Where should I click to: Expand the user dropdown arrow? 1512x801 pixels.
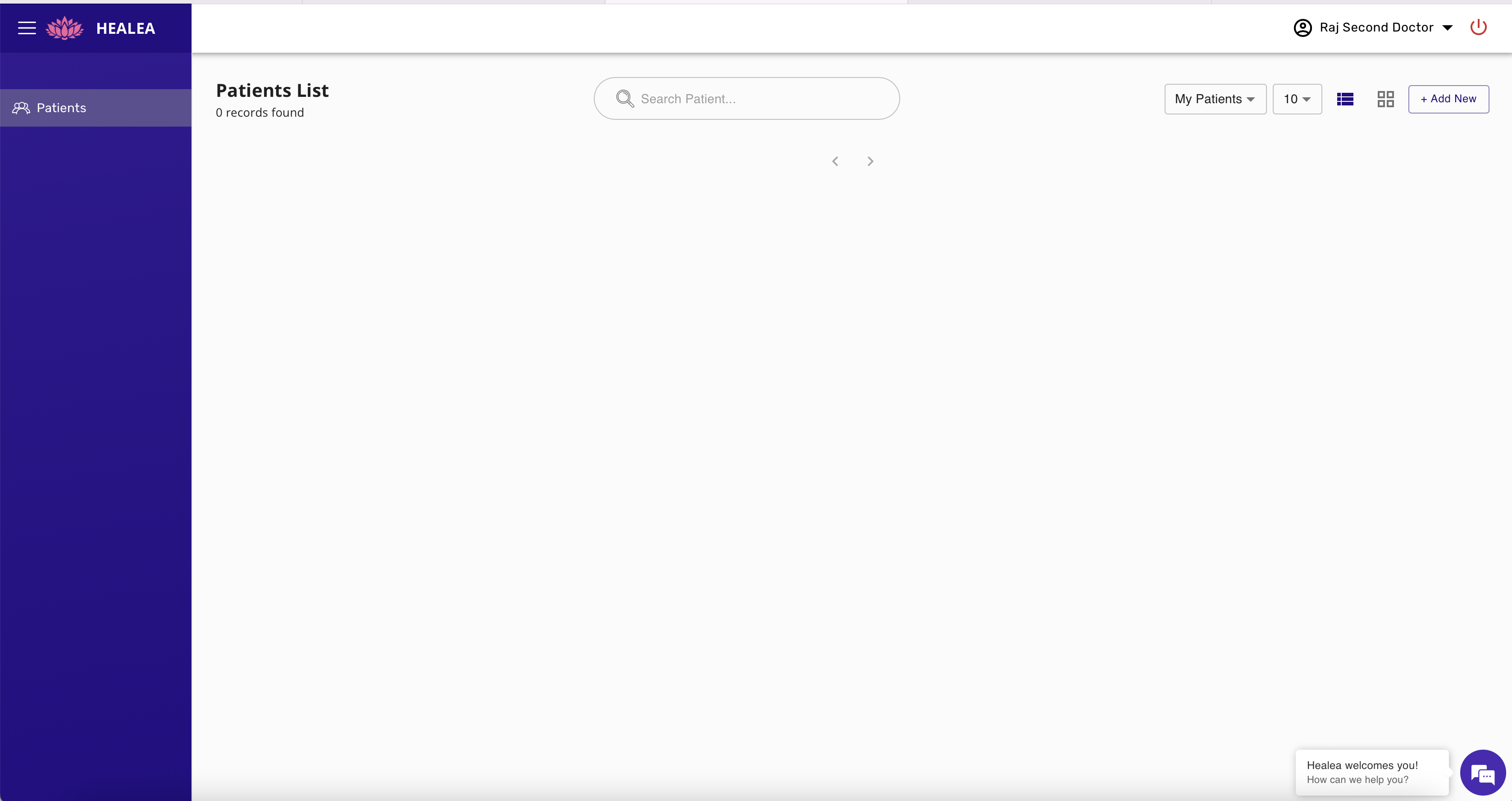1448,27
